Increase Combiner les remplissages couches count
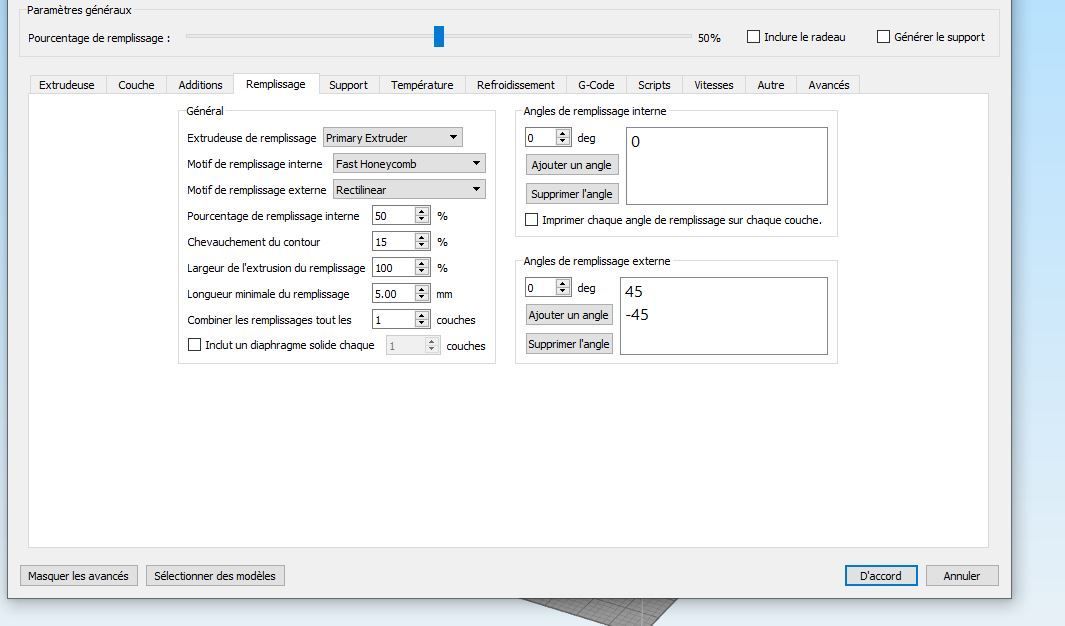The width and height of the screenshot is (1065, 626). (422, 316)
